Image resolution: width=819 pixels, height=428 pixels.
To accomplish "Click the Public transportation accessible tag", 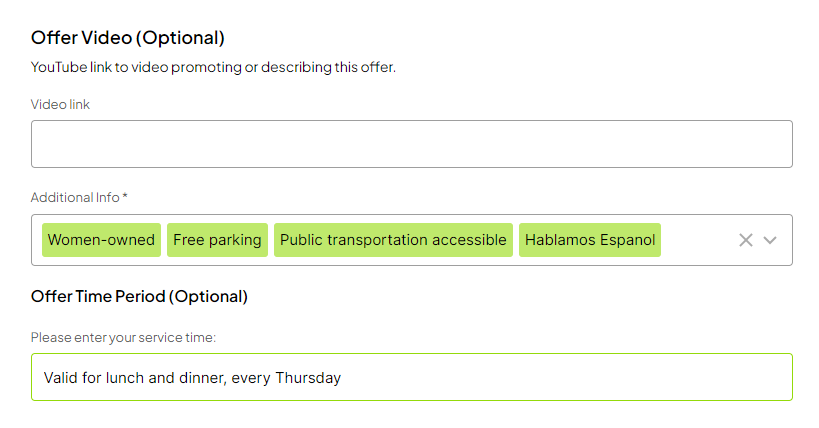I will pos(393,240).
